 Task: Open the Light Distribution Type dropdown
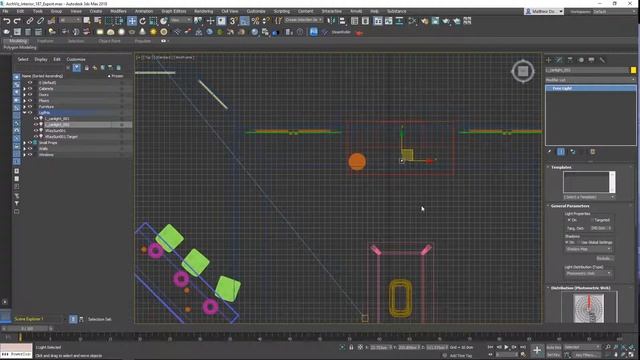pyautogui.click(x=589, y=273)
